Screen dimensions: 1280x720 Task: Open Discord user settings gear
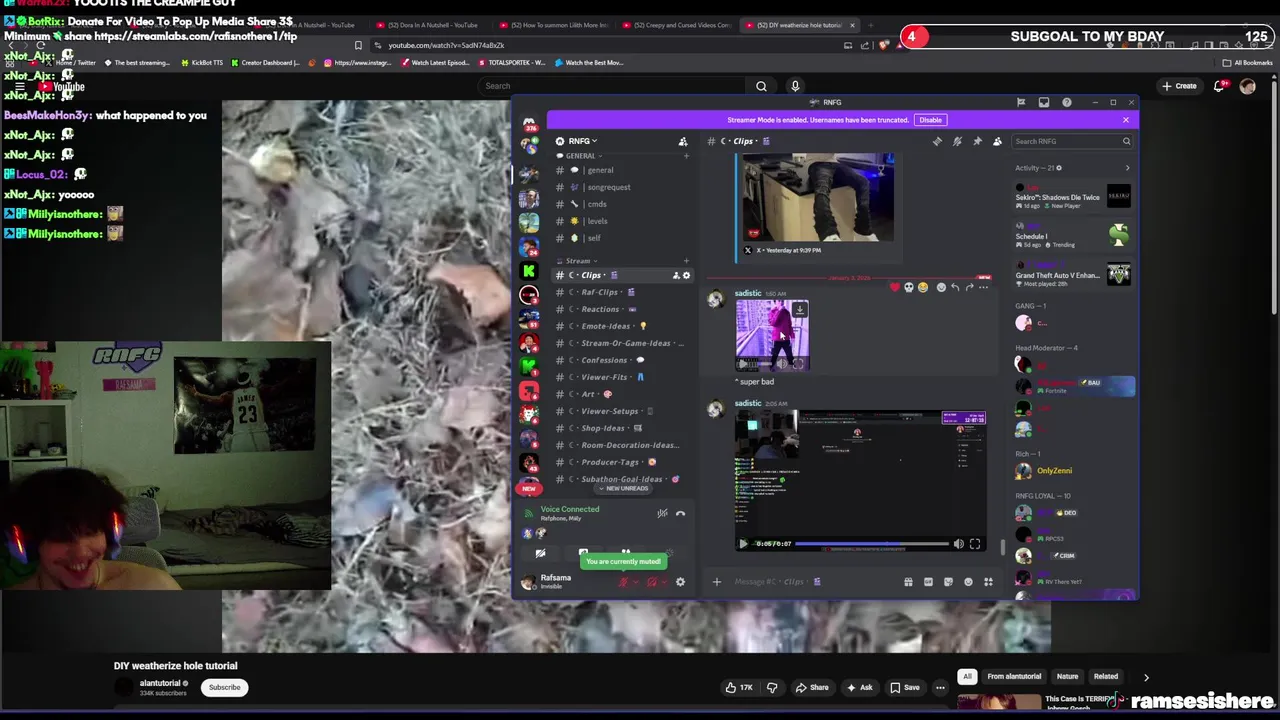[x=680, y=582]
